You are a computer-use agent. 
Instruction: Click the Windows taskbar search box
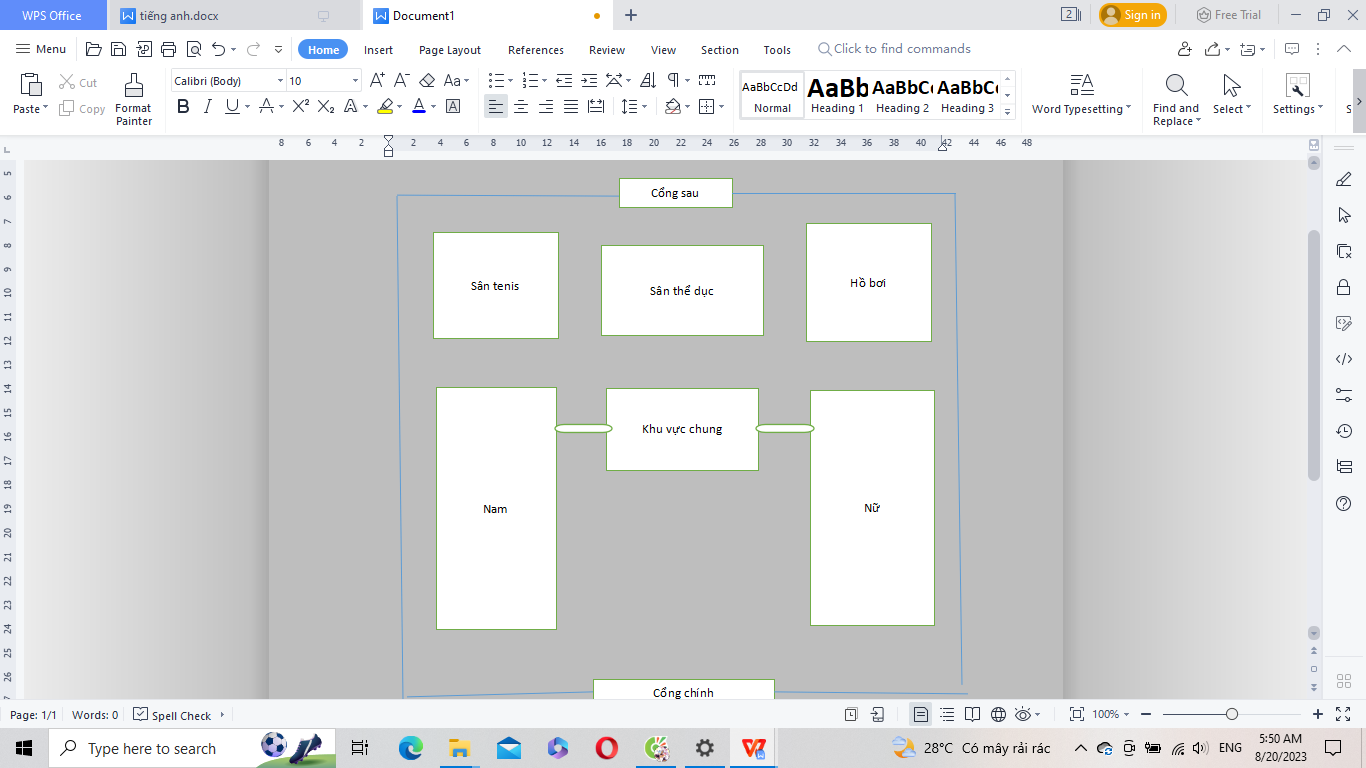click(x=150, y=748)
